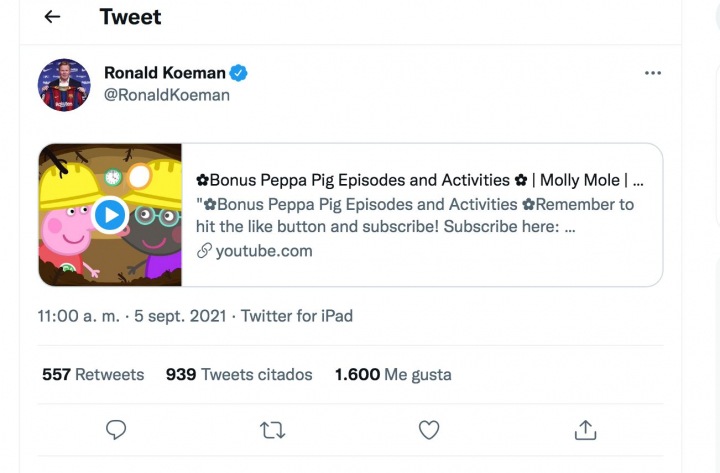Click the Bonus Peppa Pig Episodes card title
720x473 pixels.
coord(420,181)
